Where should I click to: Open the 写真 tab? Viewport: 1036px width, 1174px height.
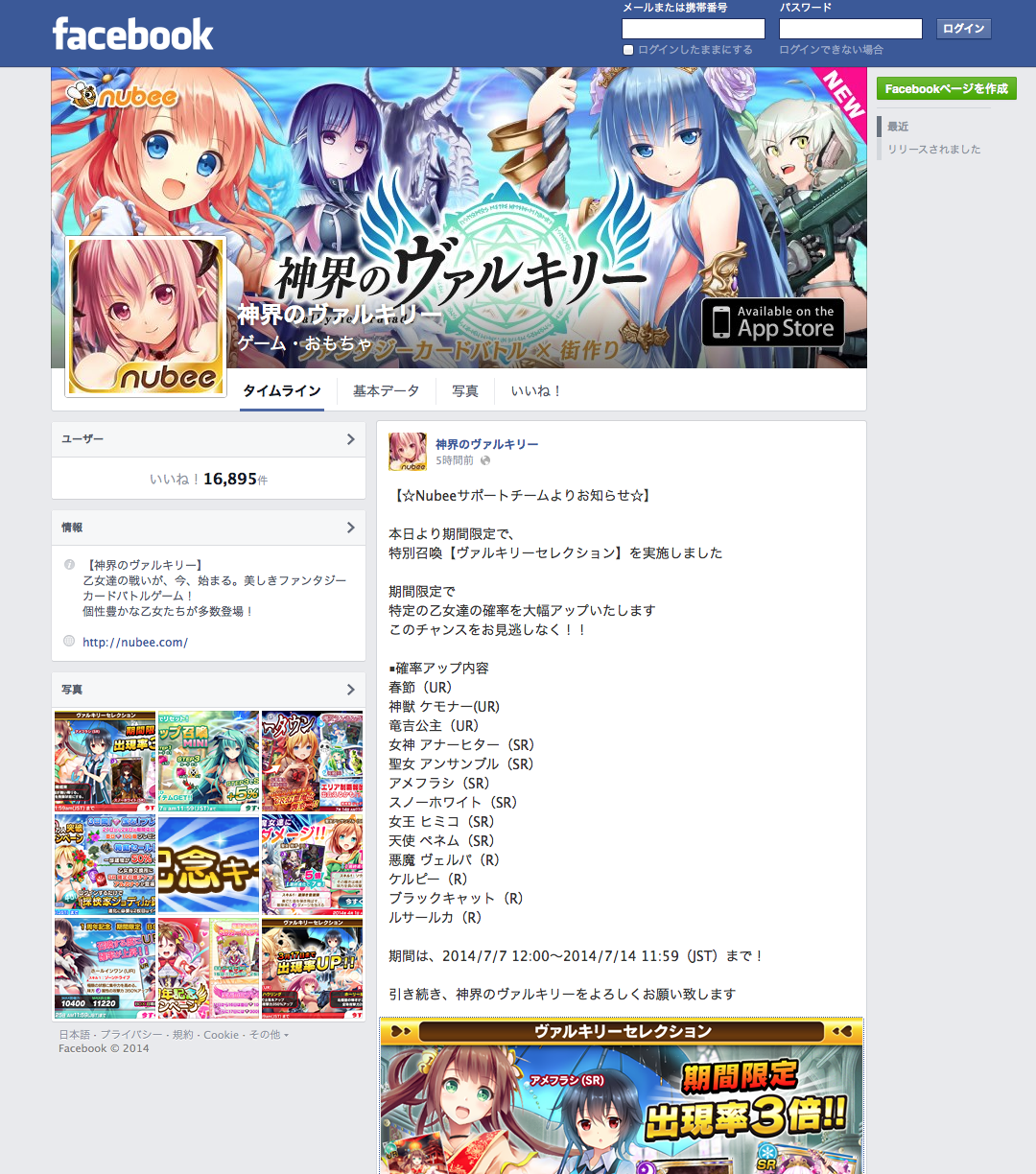point(465,390)
